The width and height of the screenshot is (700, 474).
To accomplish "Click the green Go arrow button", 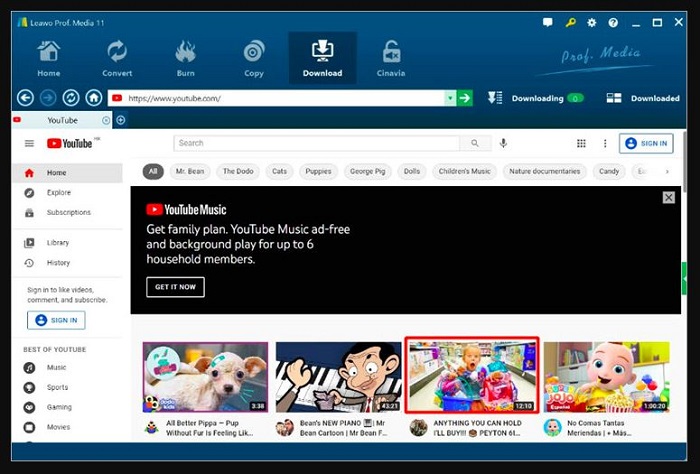I will pyautogui.click(x=465, y=98).
